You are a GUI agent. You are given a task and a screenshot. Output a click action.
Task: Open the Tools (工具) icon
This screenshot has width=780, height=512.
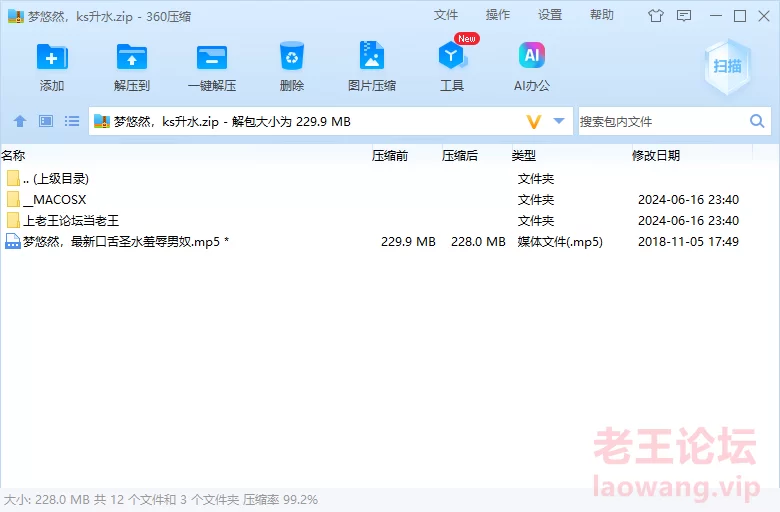click(452, 55)
